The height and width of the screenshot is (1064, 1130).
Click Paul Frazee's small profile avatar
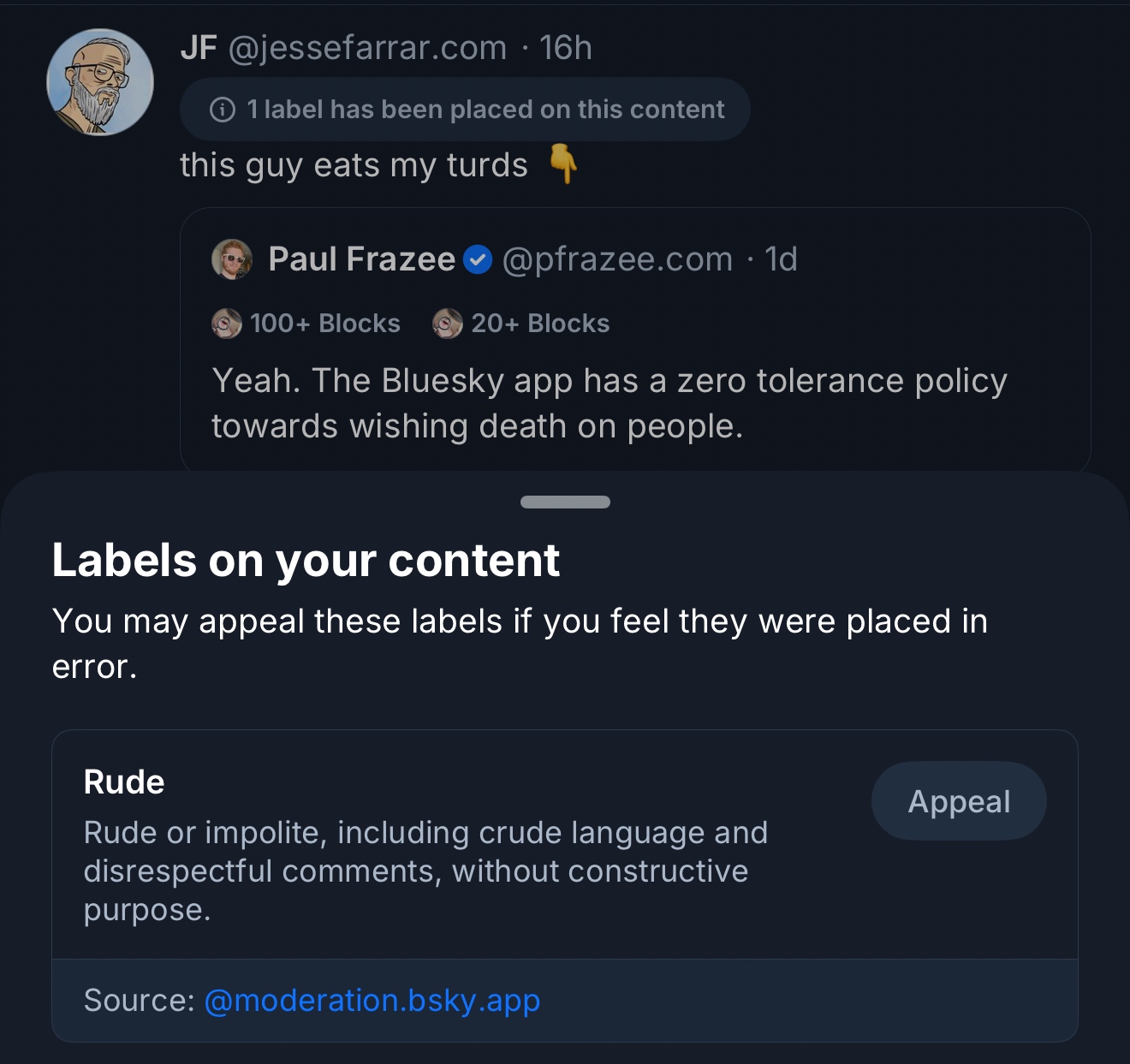click(232, 259)
